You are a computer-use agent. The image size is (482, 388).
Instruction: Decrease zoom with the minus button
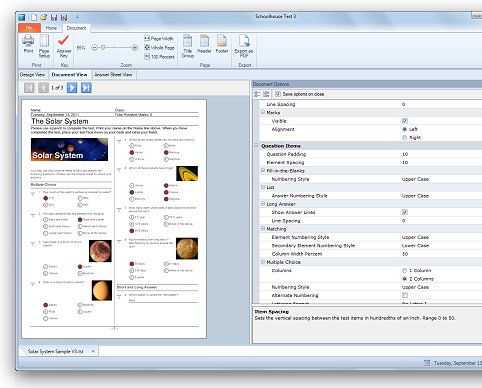pyautogui.click(x=94, y=48)
